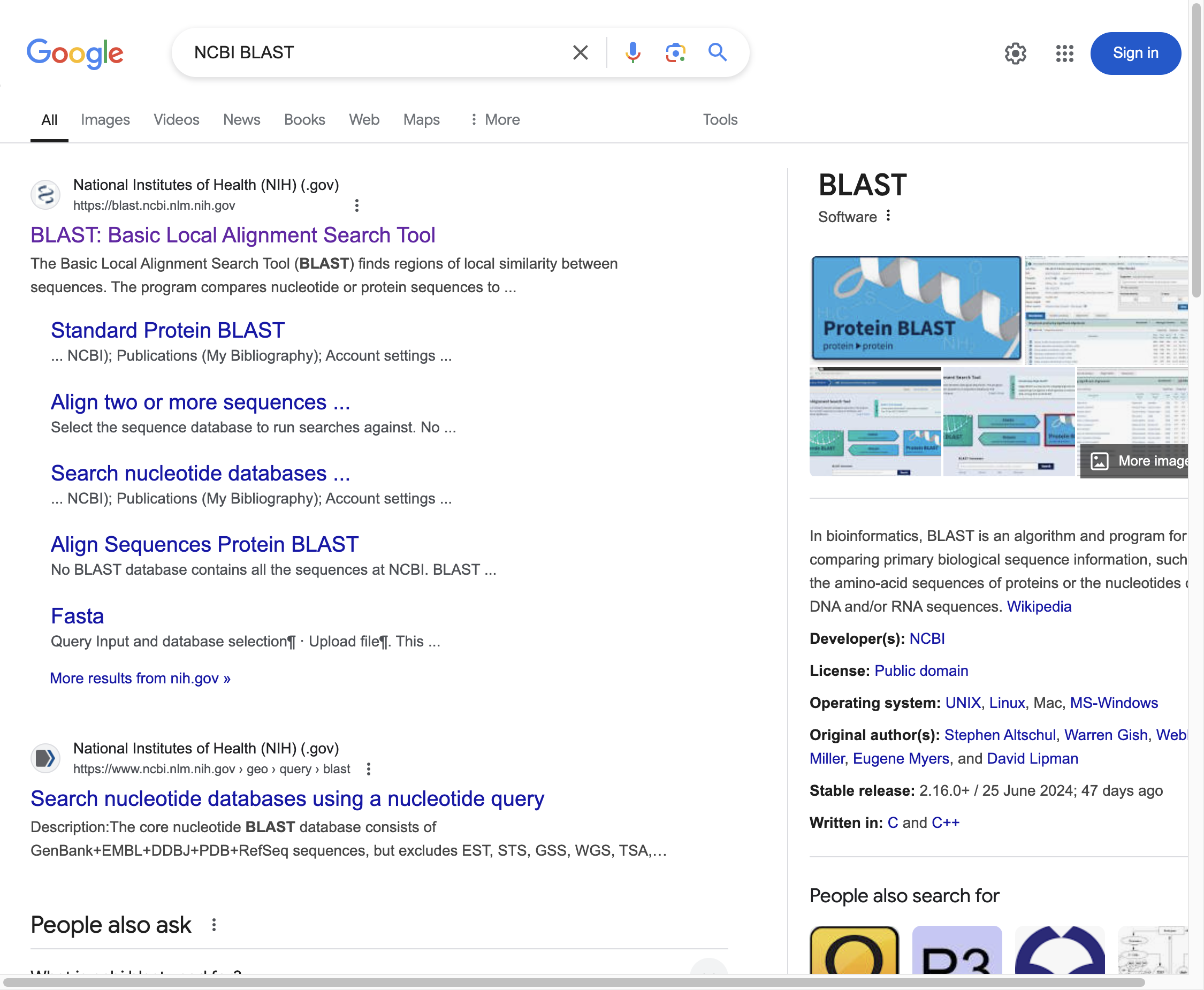The image size is (1204, 990).
Task: Open three-dot menu beside People also ask
Action: [x=214, y=924]
